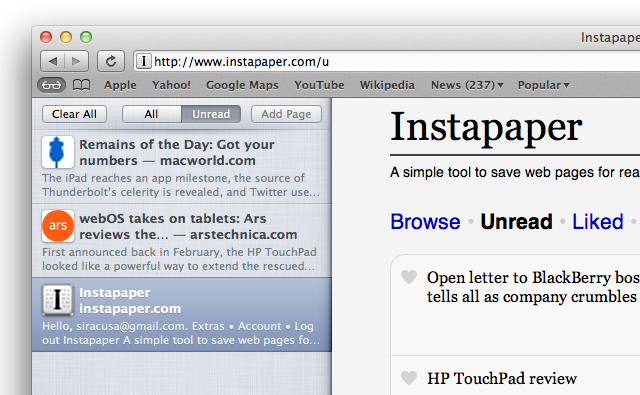Click 'A simple tool to save web pages' tagline
This screenshot has width=640, height=395.
[x=515, y=172]
